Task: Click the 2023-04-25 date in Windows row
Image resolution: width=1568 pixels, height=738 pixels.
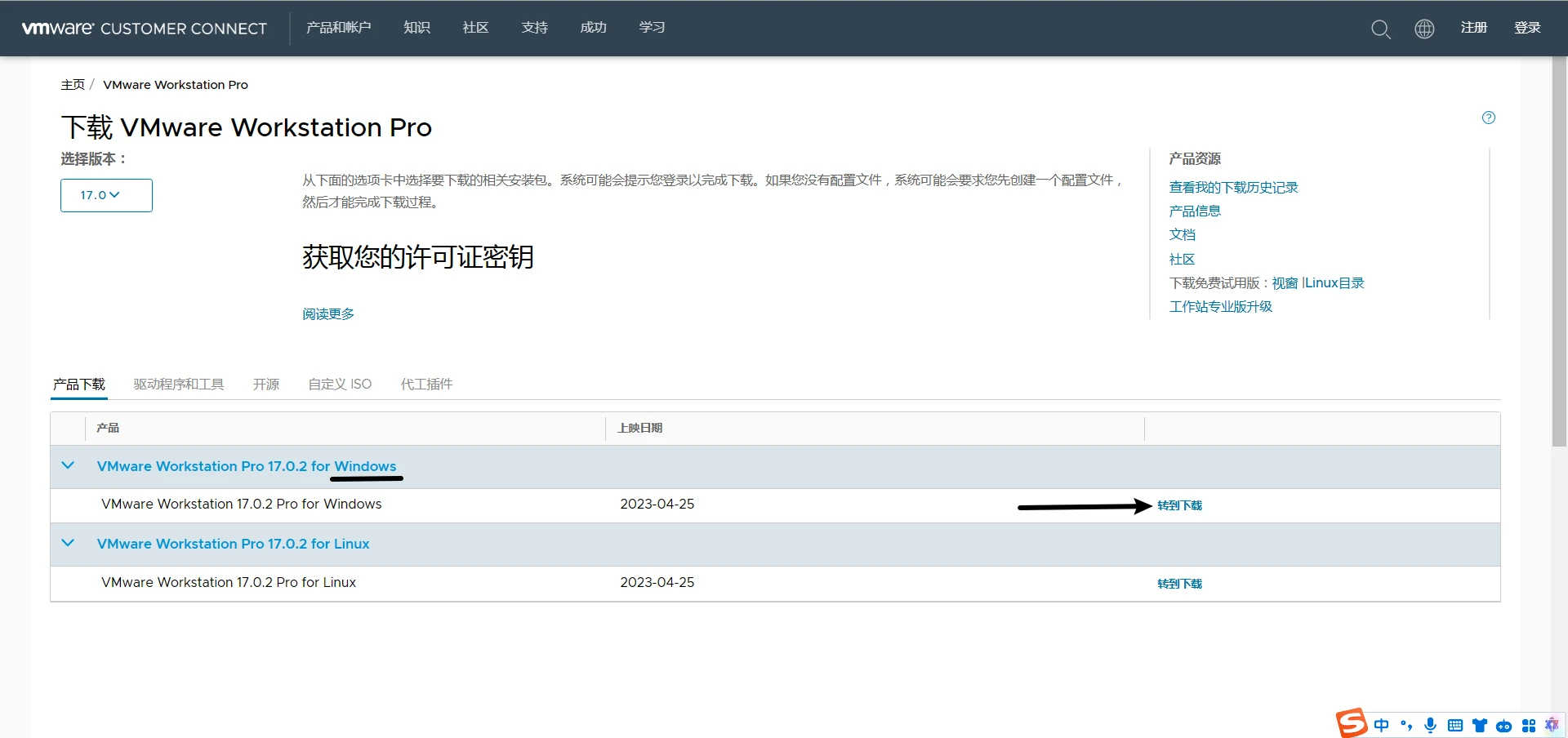Action: tap(657, 505)
